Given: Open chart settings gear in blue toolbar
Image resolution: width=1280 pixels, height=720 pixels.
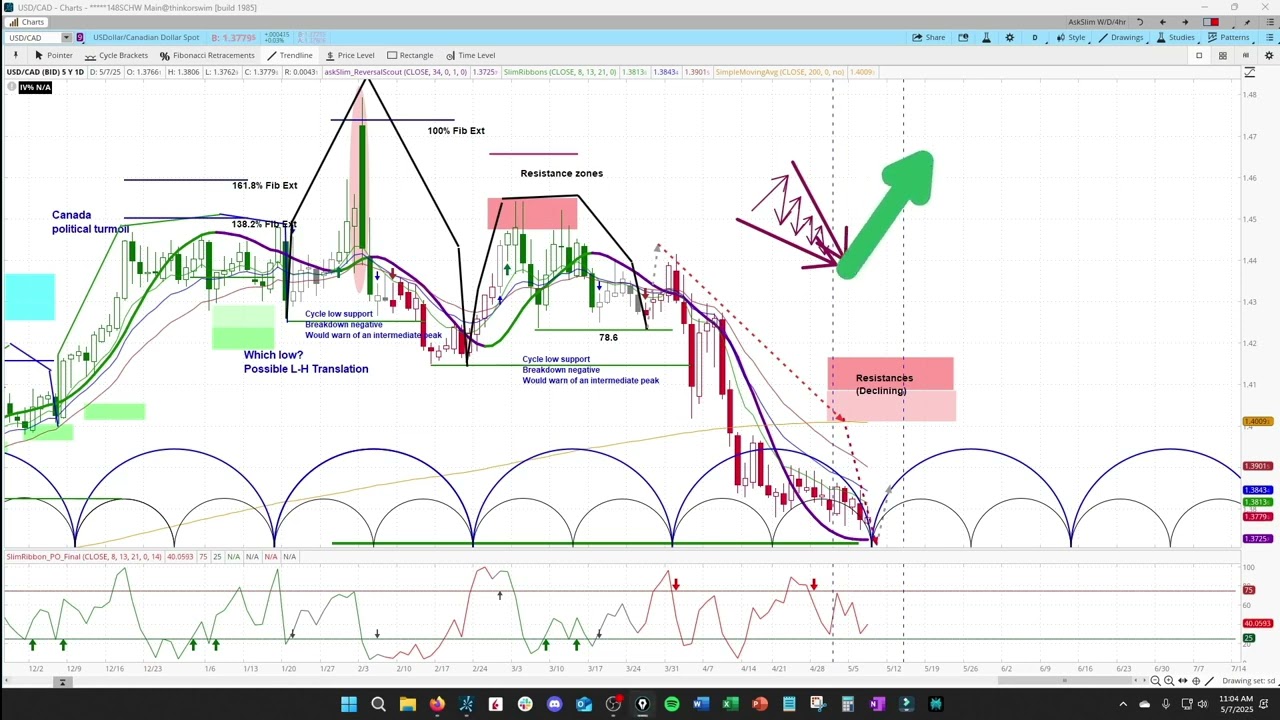Looking at the screenshot, I should tap(1009, 37).
